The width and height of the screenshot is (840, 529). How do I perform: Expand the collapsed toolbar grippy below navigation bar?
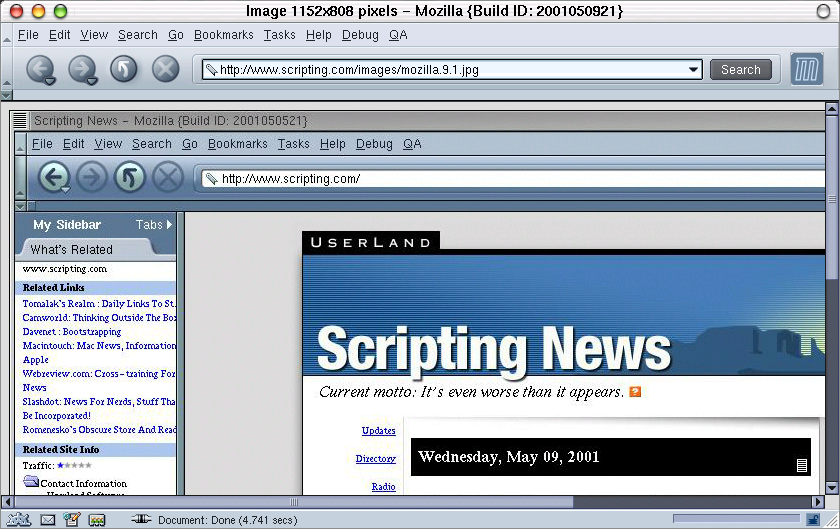[6, 95]
